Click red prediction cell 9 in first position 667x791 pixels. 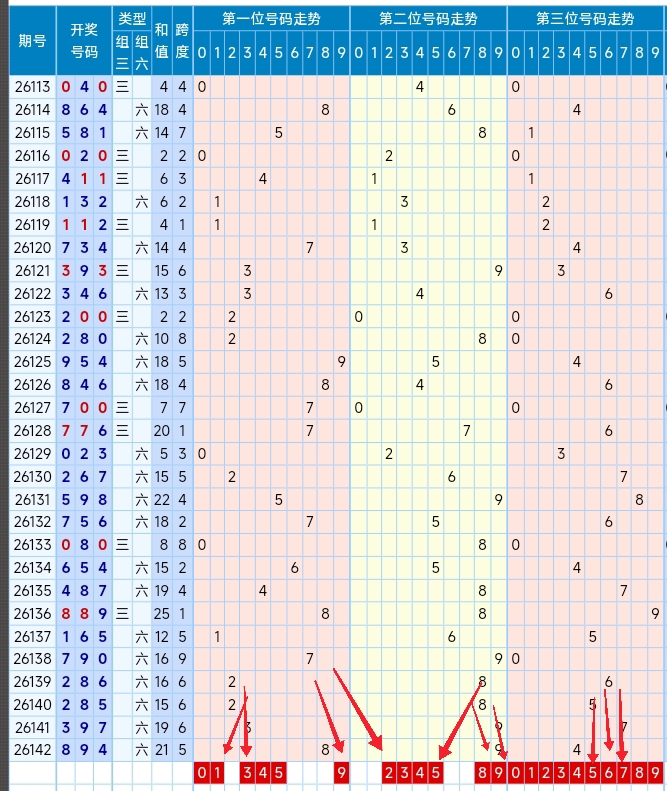click(342, 772)
